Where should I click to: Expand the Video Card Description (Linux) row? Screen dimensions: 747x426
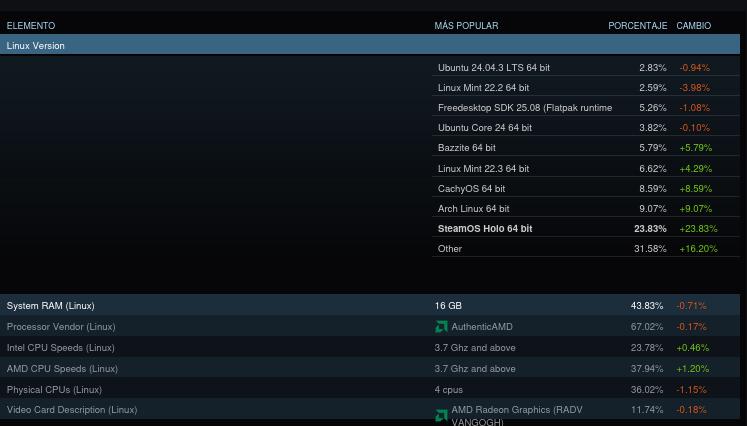pos(370,410)
